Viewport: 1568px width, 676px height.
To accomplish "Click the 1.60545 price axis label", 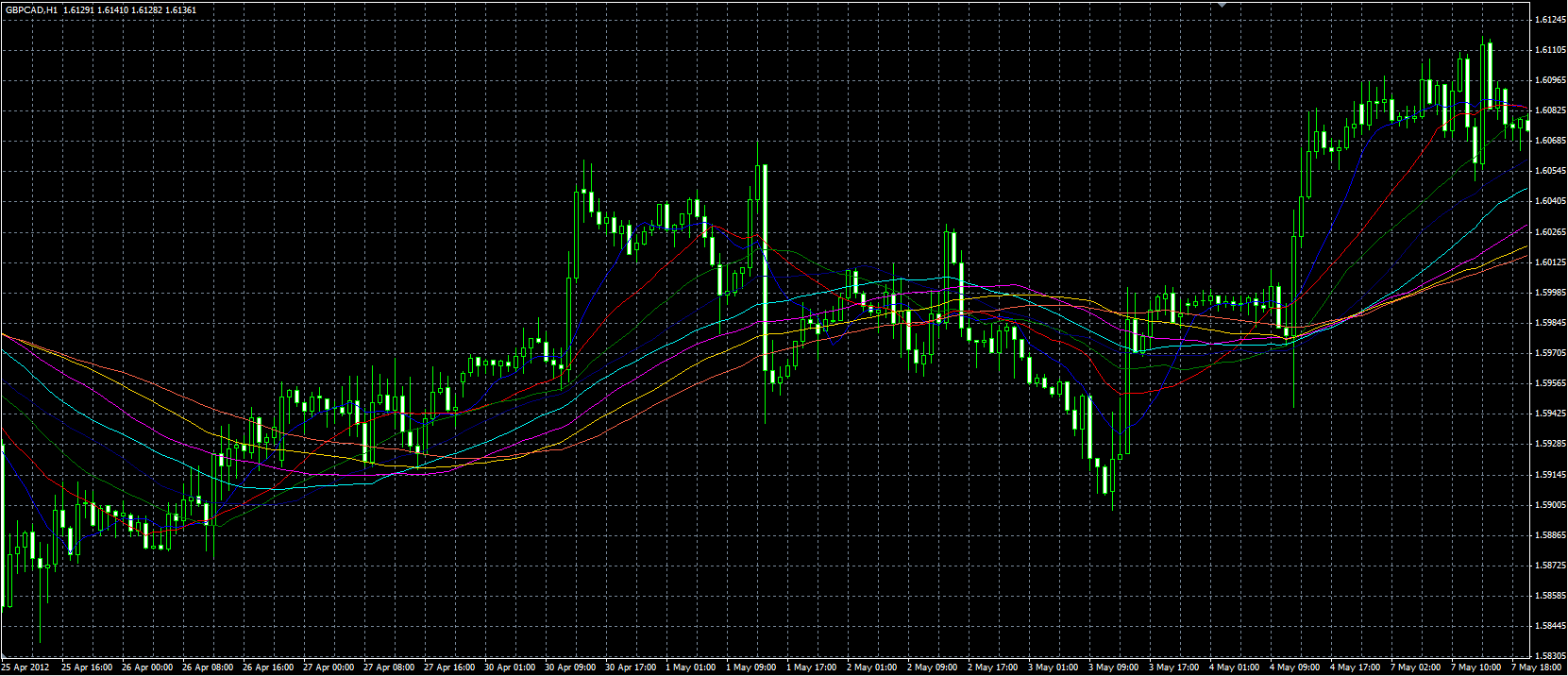I will coord(1550,171).
